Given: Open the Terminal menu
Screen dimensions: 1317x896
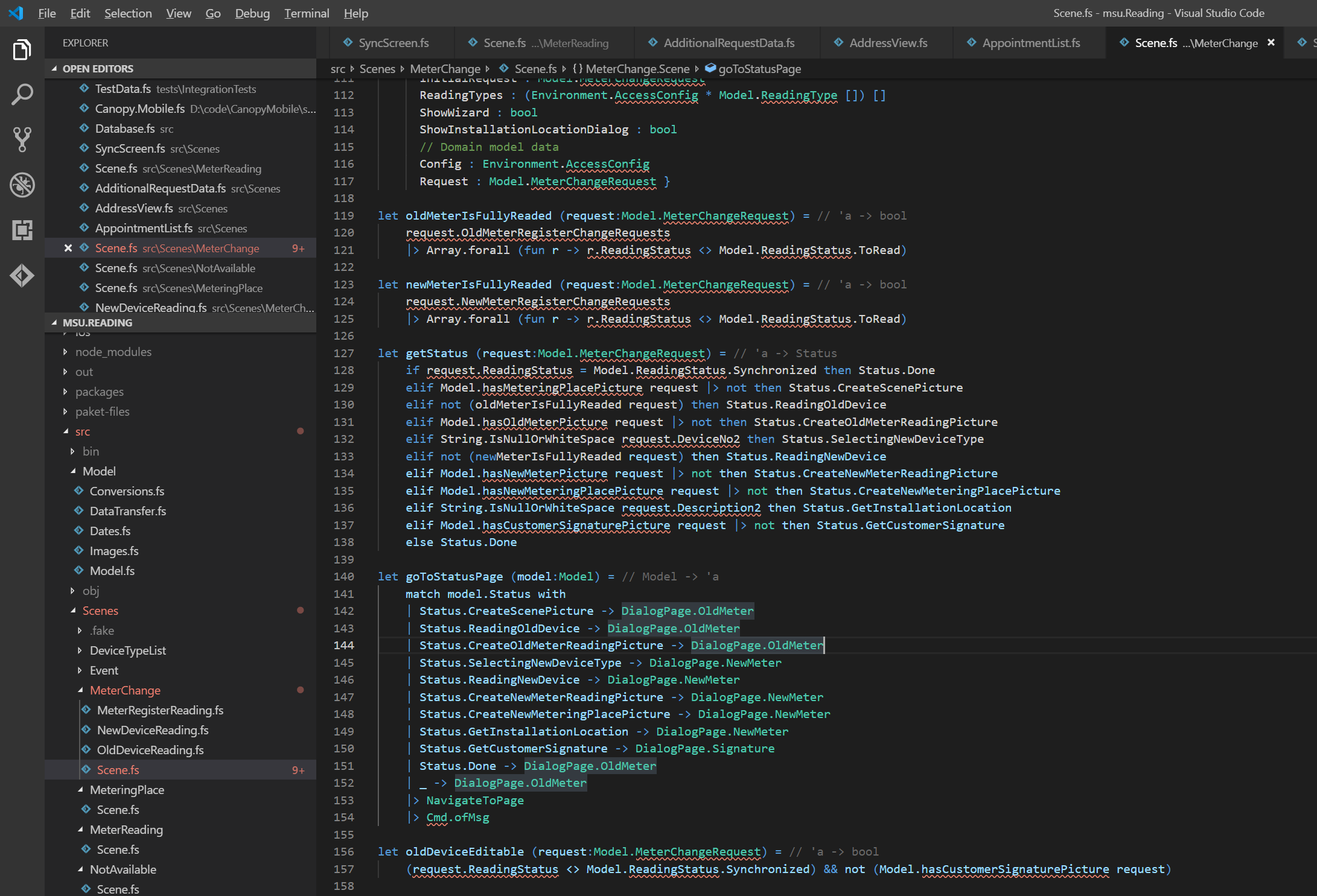Looking at the screenshot, I should coord(306,13).
